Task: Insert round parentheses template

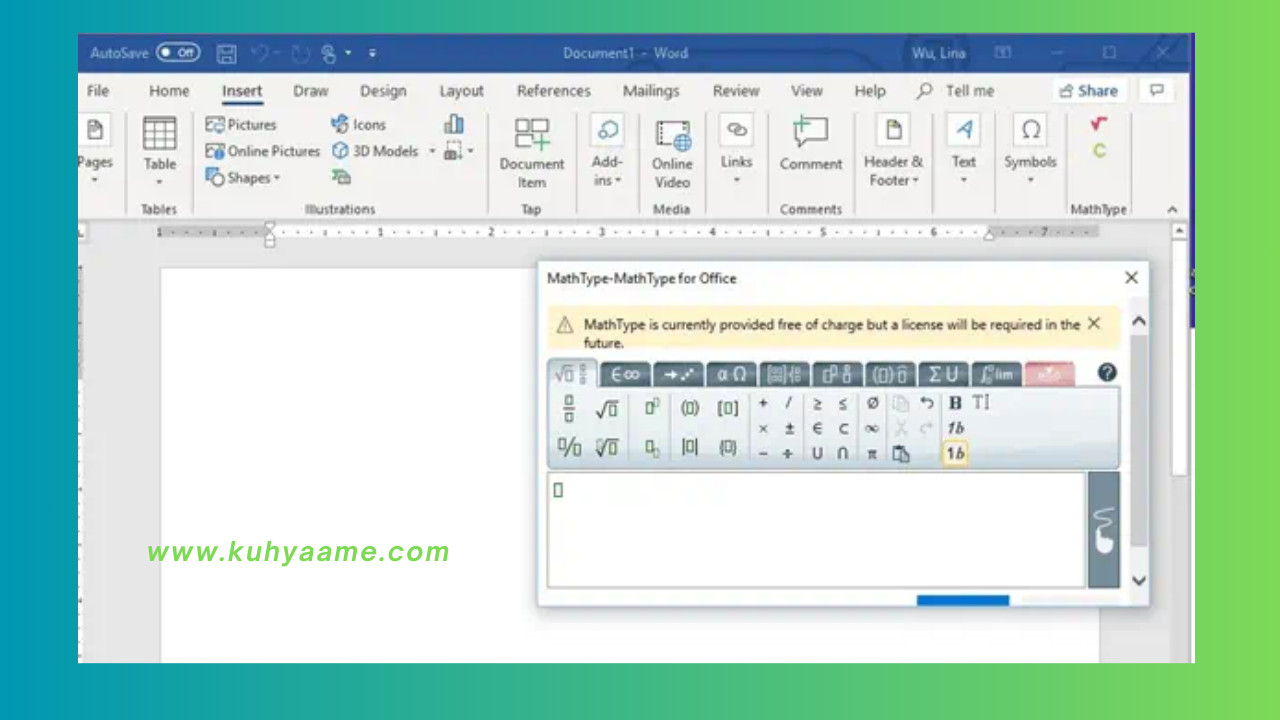Action: (689, 408)
